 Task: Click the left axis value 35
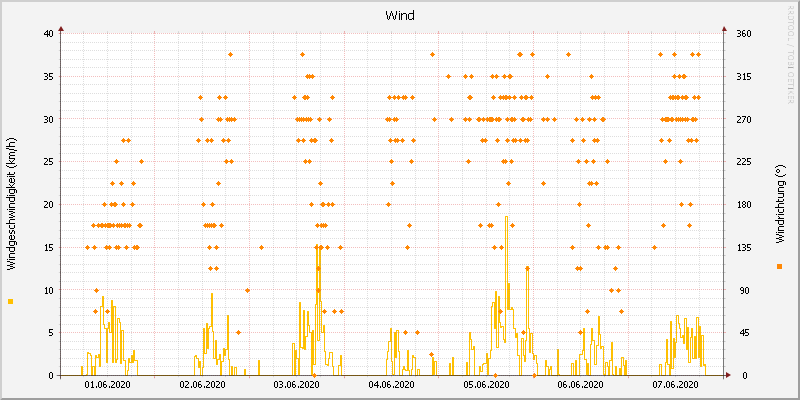click(48, 77)
